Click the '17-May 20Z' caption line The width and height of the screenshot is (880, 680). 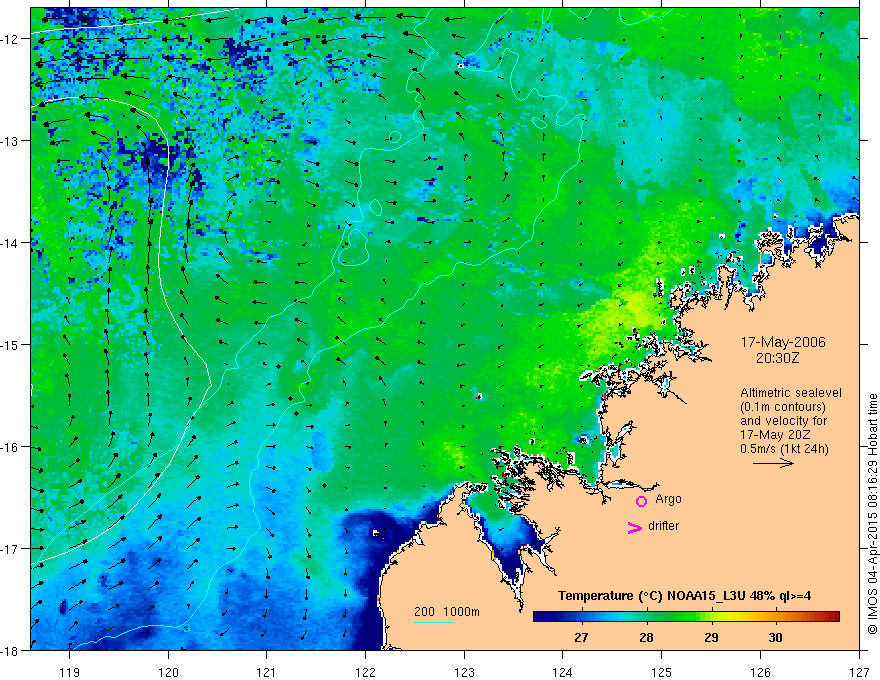coord(775,435)
